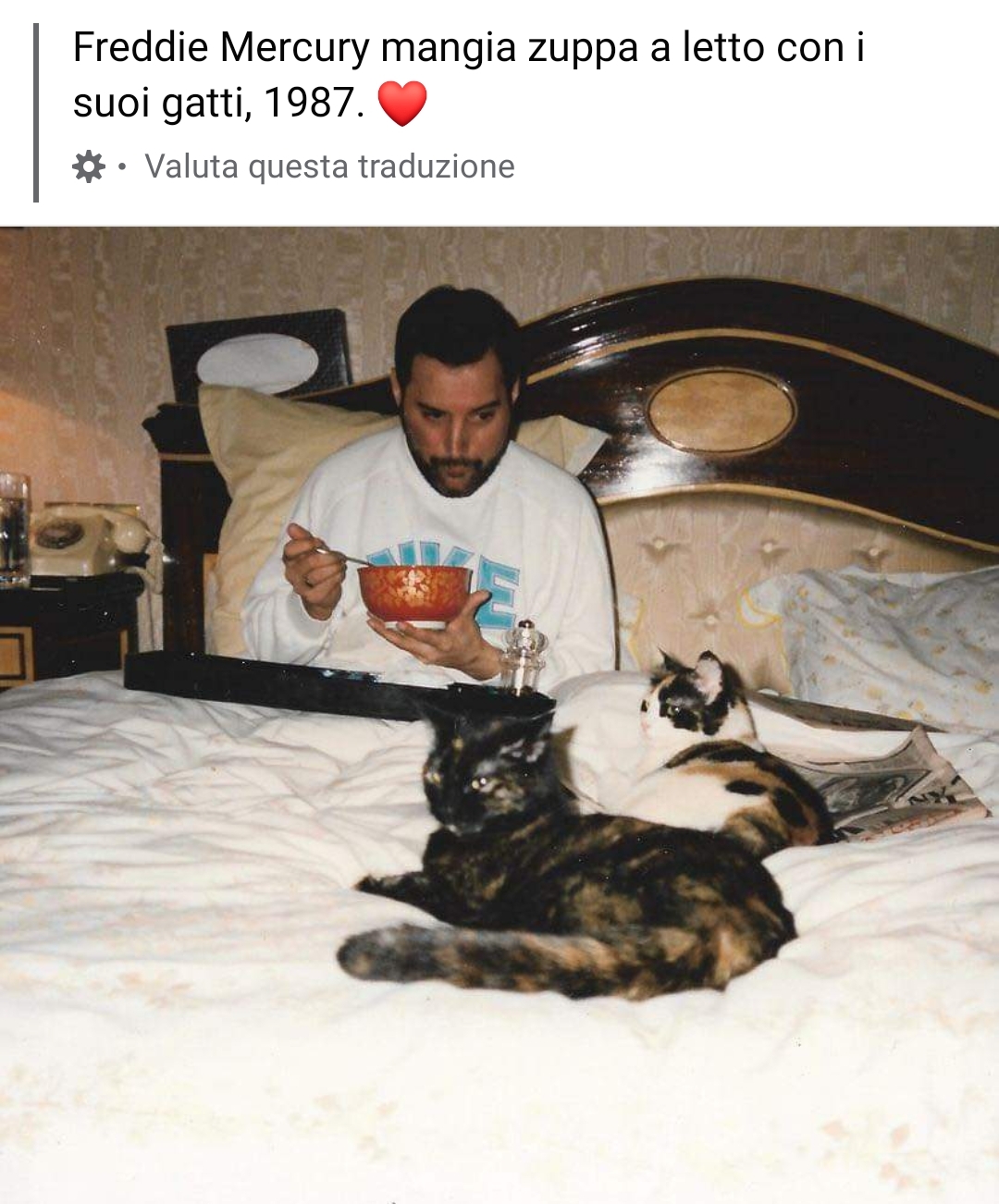999x1204 pixels.
Task: Click the "Valuta questa traduzione" link
Action: (x=329, y=166)
